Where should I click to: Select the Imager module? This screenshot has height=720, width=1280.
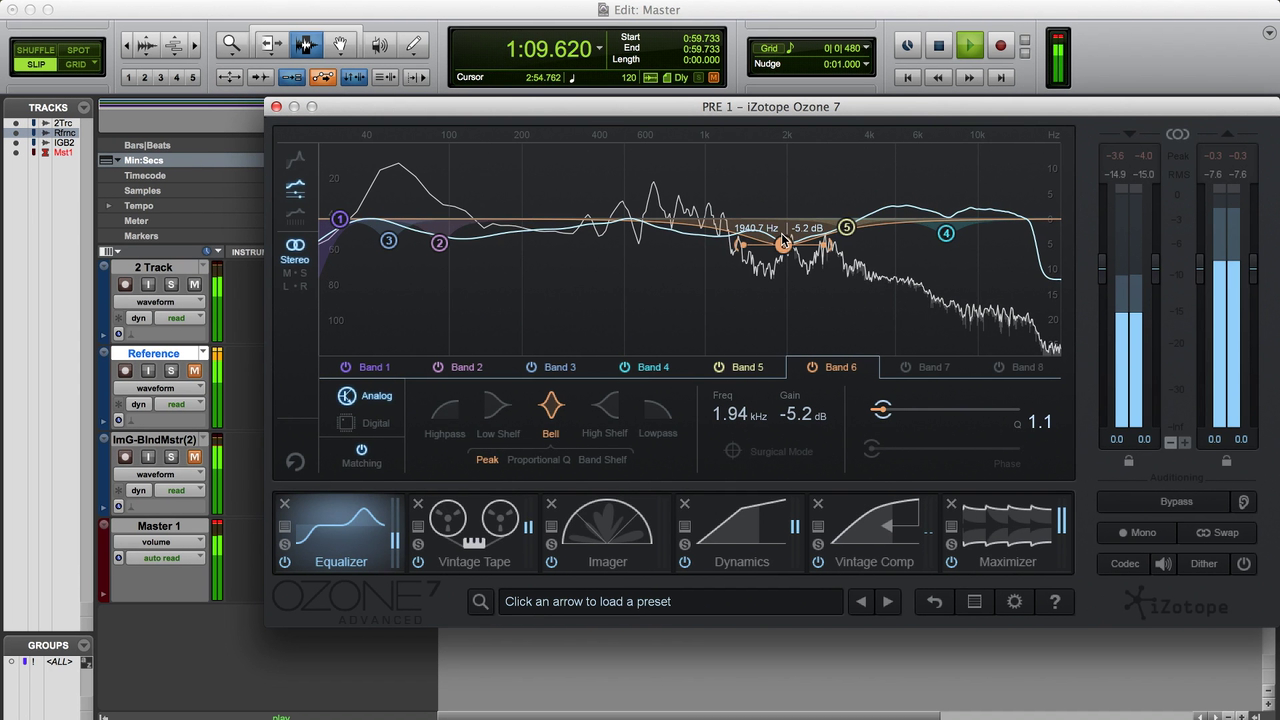coord(607,535)
